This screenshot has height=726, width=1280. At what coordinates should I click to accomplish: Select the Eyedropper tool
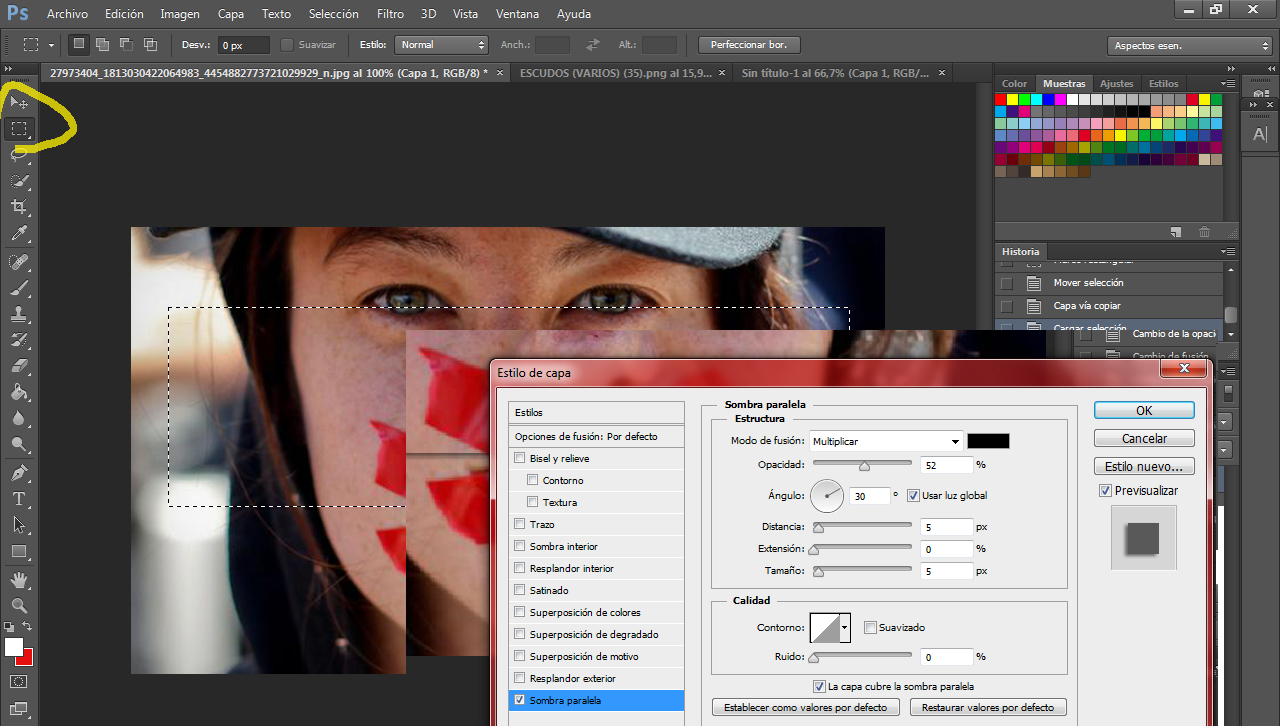pyautogui.click(x=19, y=234)
